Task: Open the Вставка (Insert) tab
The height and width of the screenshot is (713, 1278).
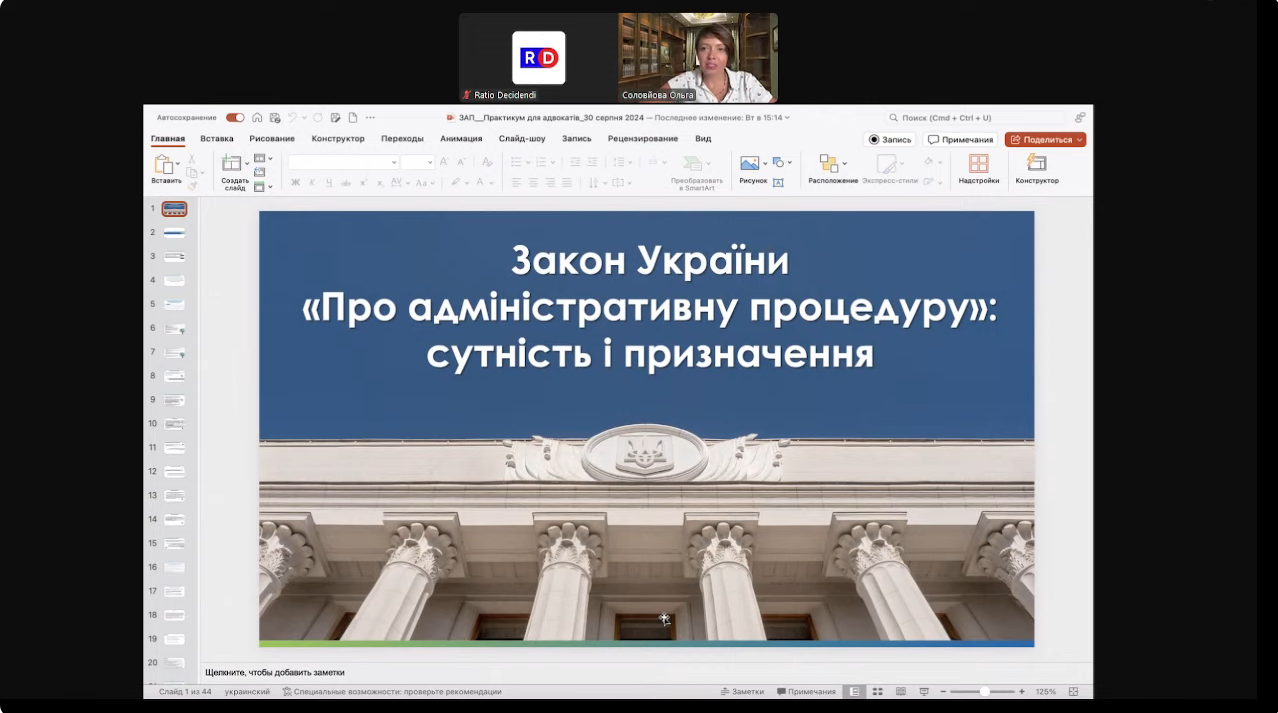Action: pos(216,139)
